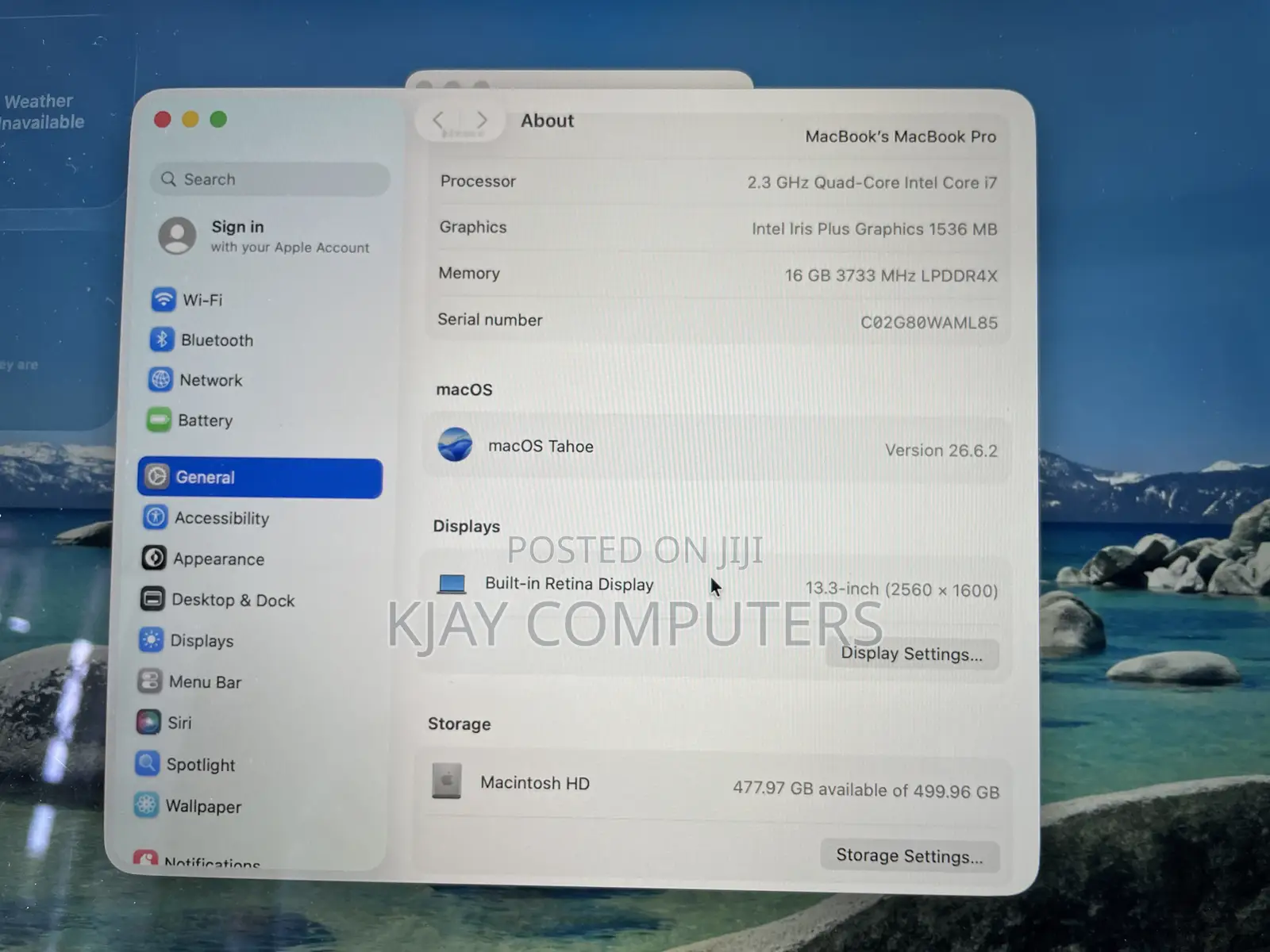
Task: Open Storage Settings button
Action: (910, 856)
